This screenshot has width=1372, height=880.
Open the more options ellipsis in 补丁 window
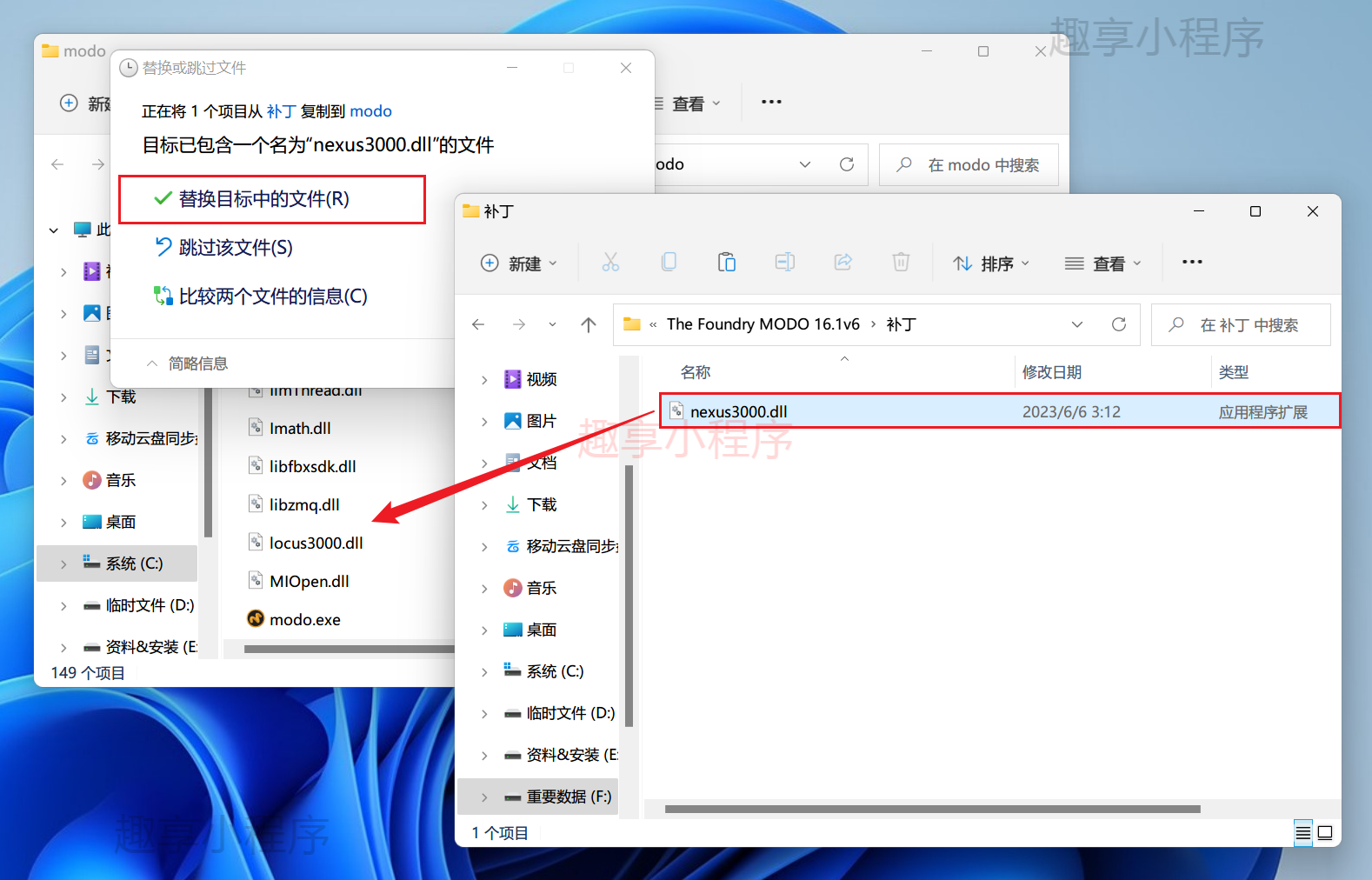1192,263
